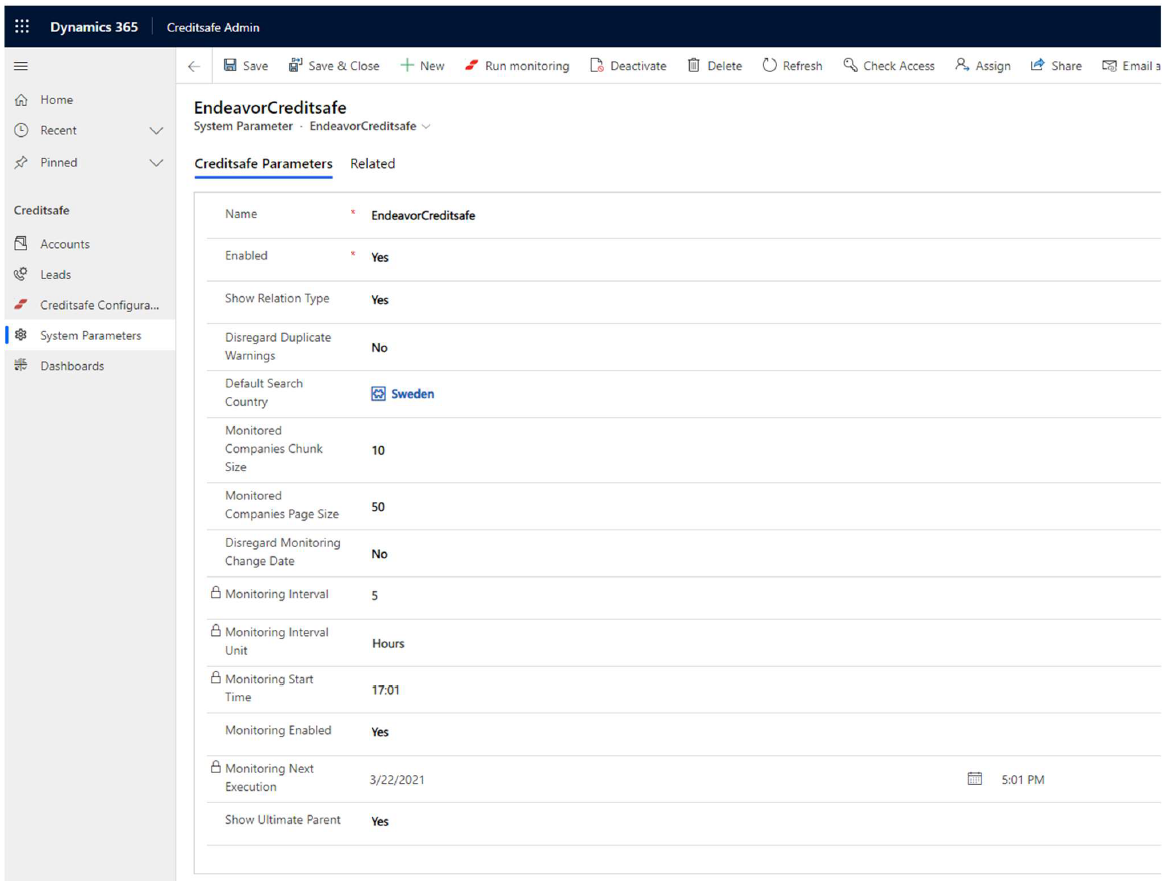
Task: Open calendar picker for Monitoring Next Execution
Action: (x=975, y=779)
